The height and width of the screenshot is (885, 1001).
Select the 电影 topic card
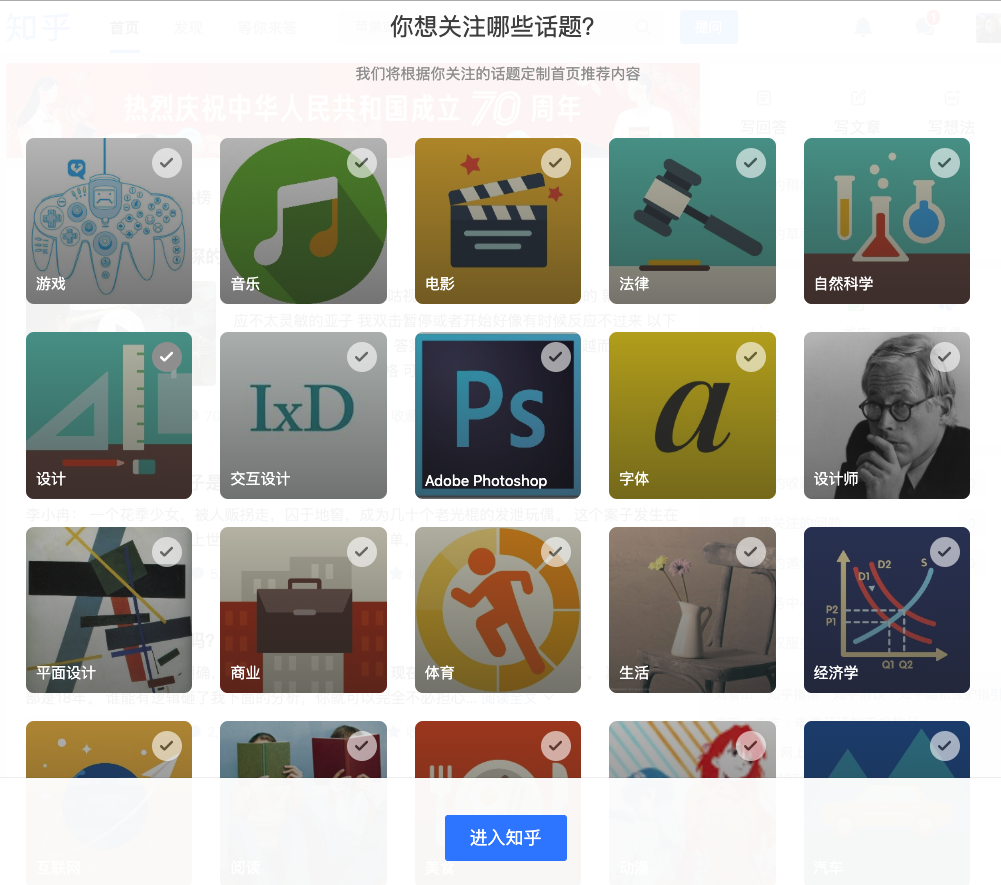(498, 221)
